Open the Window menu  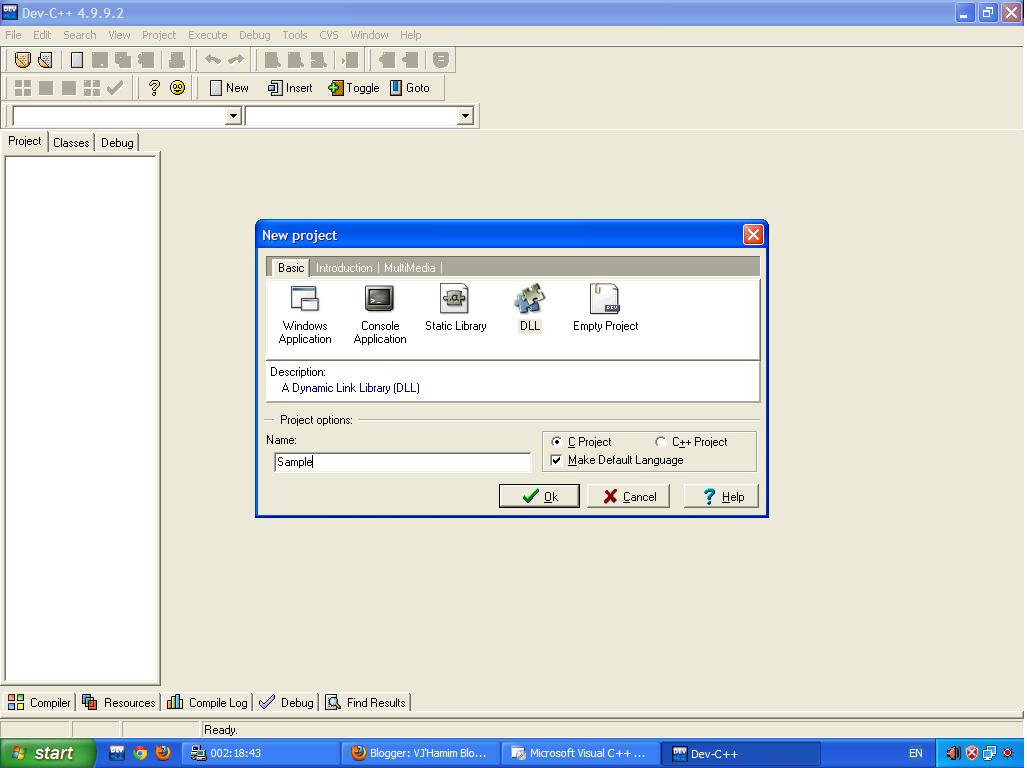369,35
